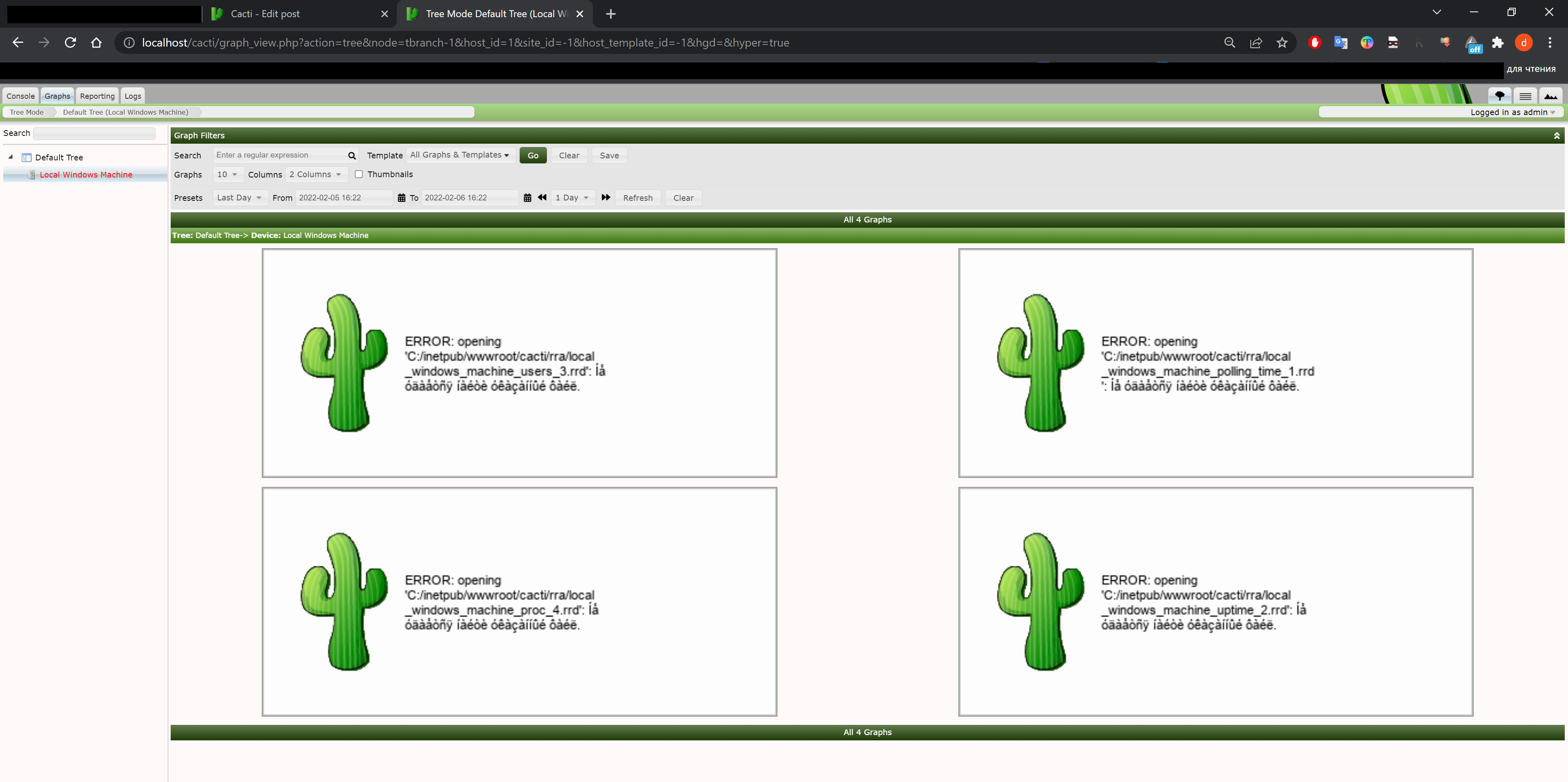1568x782 pixels.
Task: Open the Template dropdown 'All Graphs & Templates'
Action: [460, 155]
